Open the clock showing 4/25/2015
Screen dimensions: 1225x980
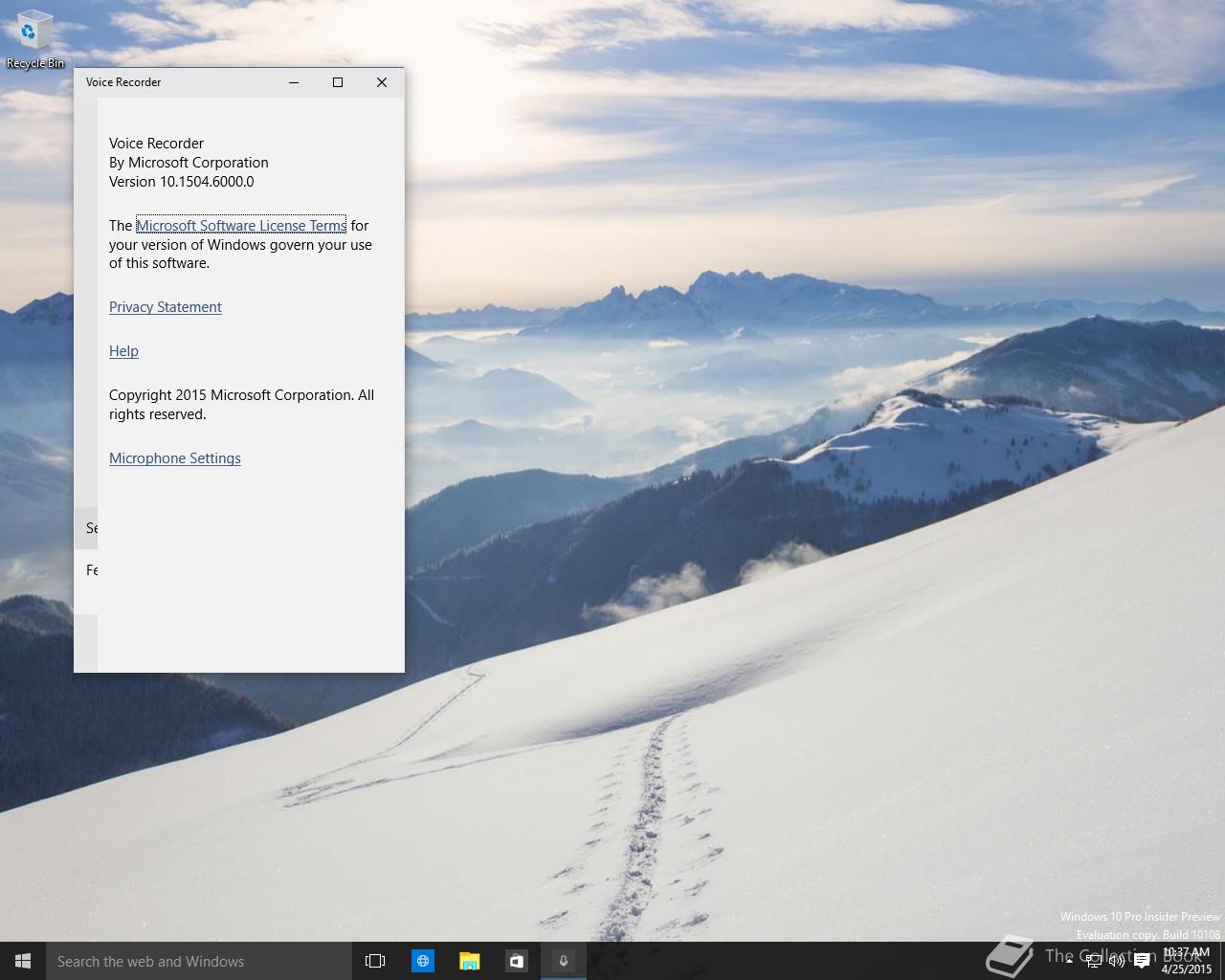(x=1186, y=961)
